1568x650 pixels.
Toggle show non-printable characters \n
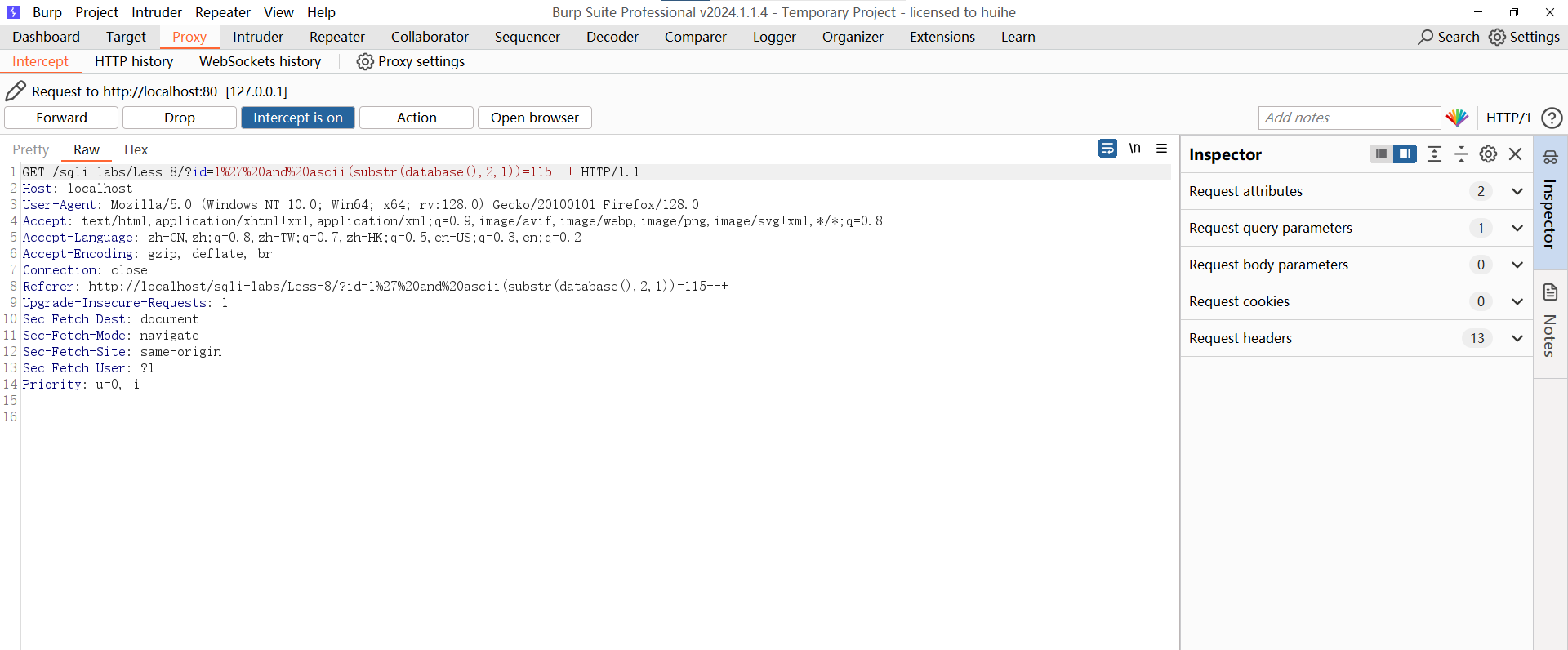point(1135,148)
